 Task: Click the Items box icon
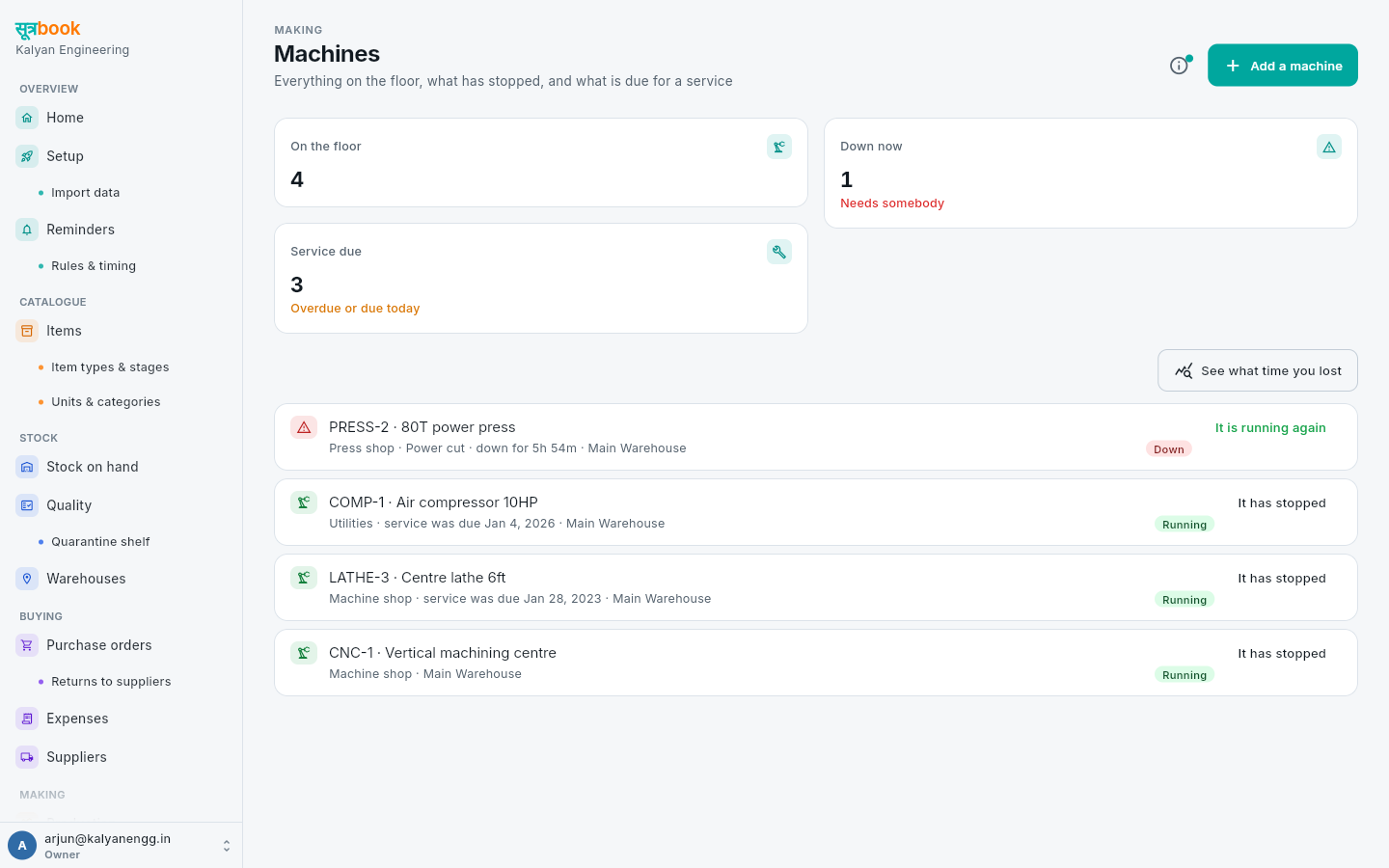[27, 331]
